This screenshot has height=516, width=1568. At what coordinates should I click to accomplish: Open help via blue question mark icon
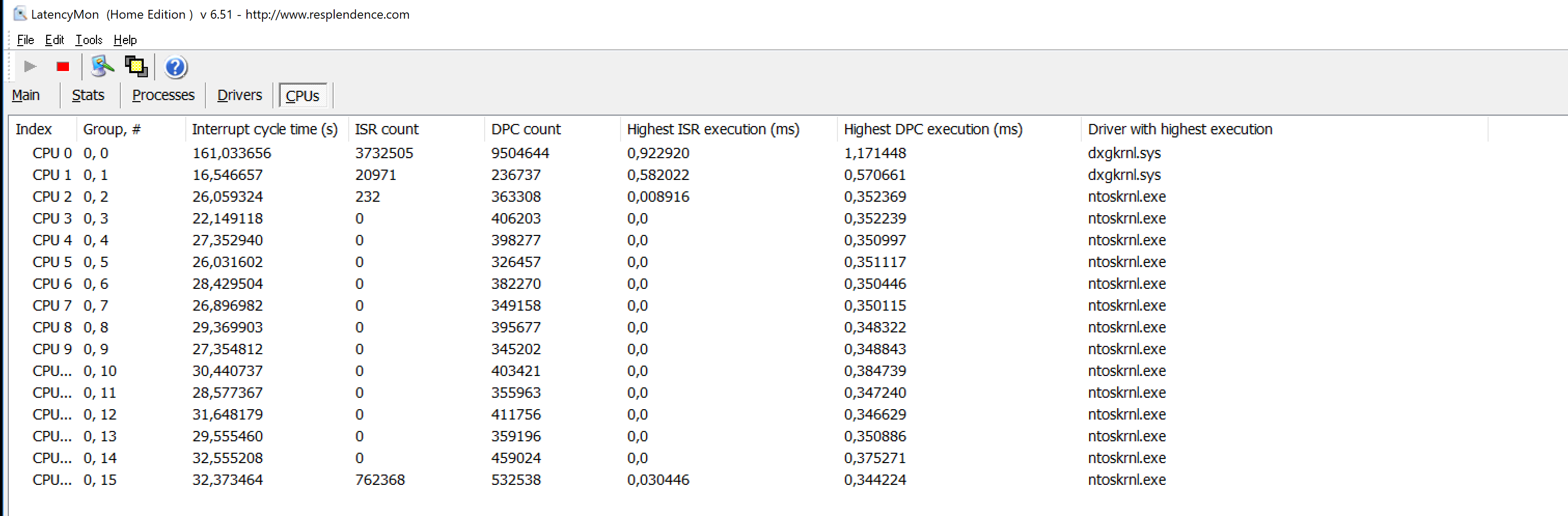[175, 67]
